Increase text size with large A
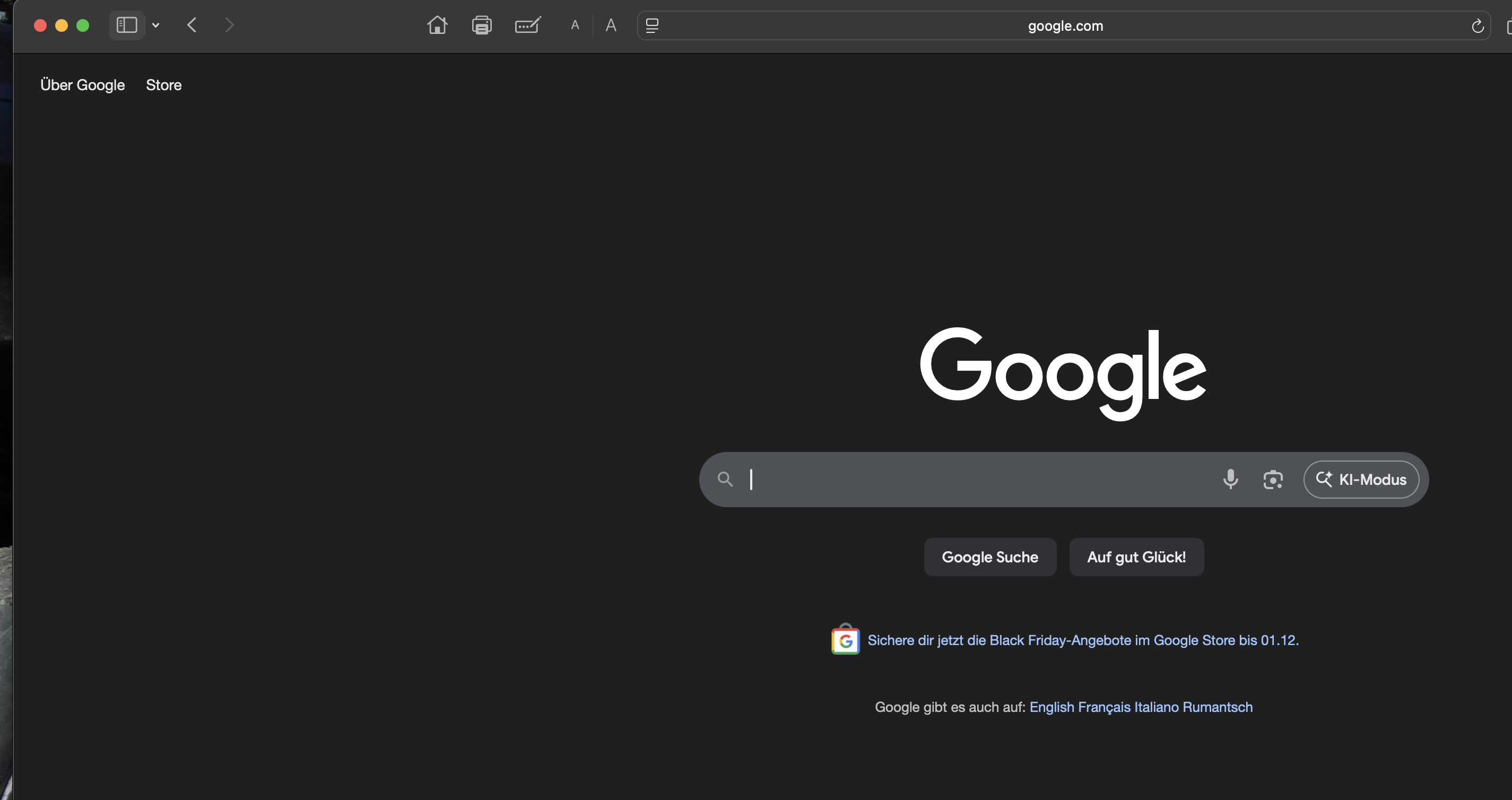This screenshot has width=1512, height=800. (x=611, y=25)
